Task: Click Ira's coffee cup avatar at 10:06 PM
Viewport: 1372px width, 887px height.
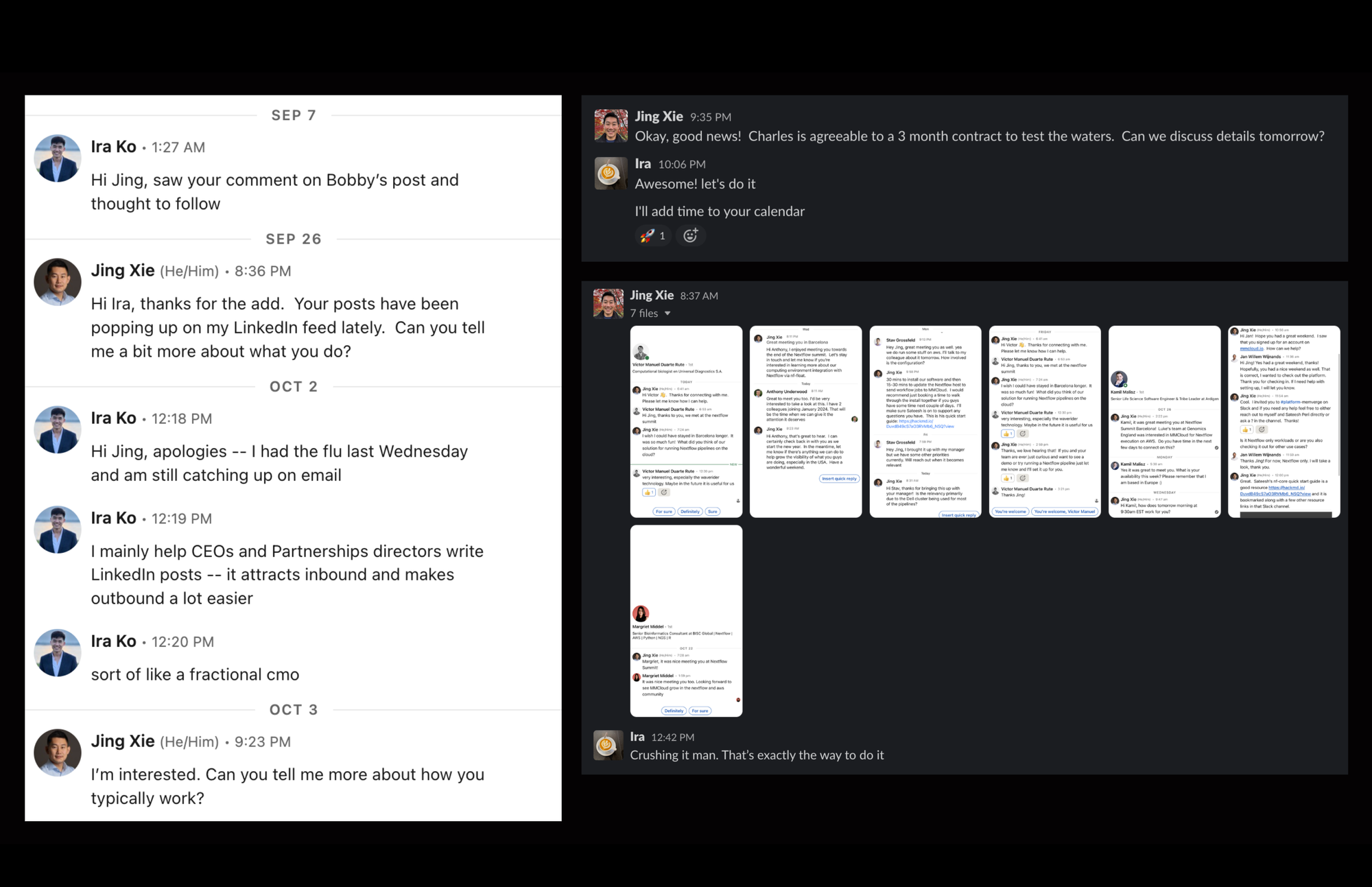Action: pos(610,173)
